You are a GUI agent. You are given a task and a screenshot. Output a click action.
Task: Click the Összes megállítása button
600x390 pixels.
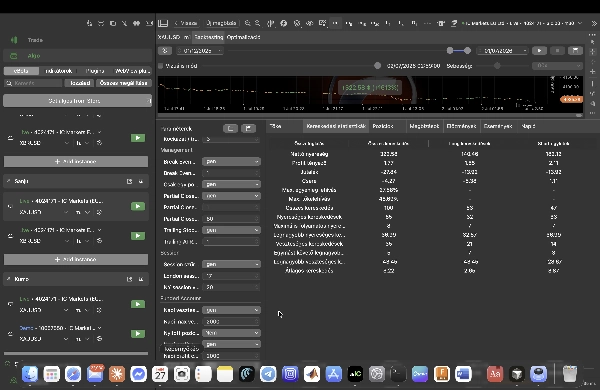[x=123, y=83]
